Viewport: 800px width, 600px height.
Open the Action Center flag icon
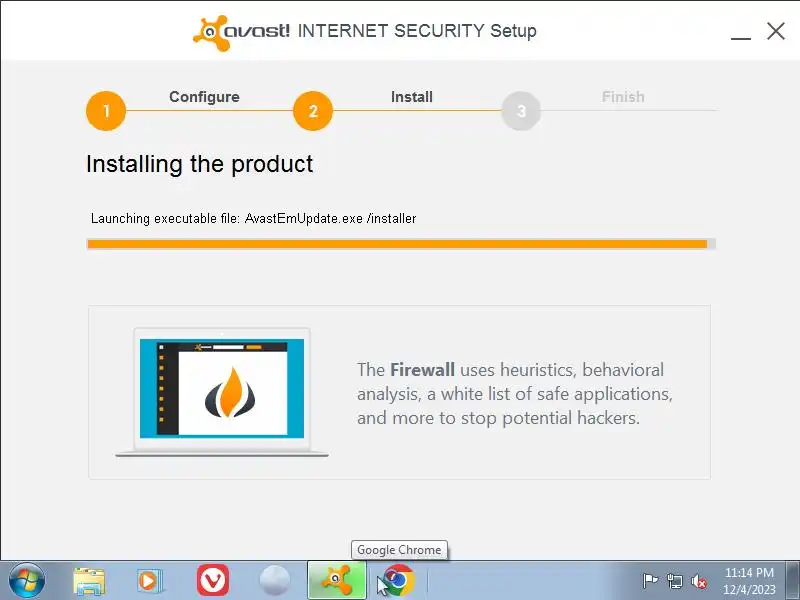coord(650,581)
